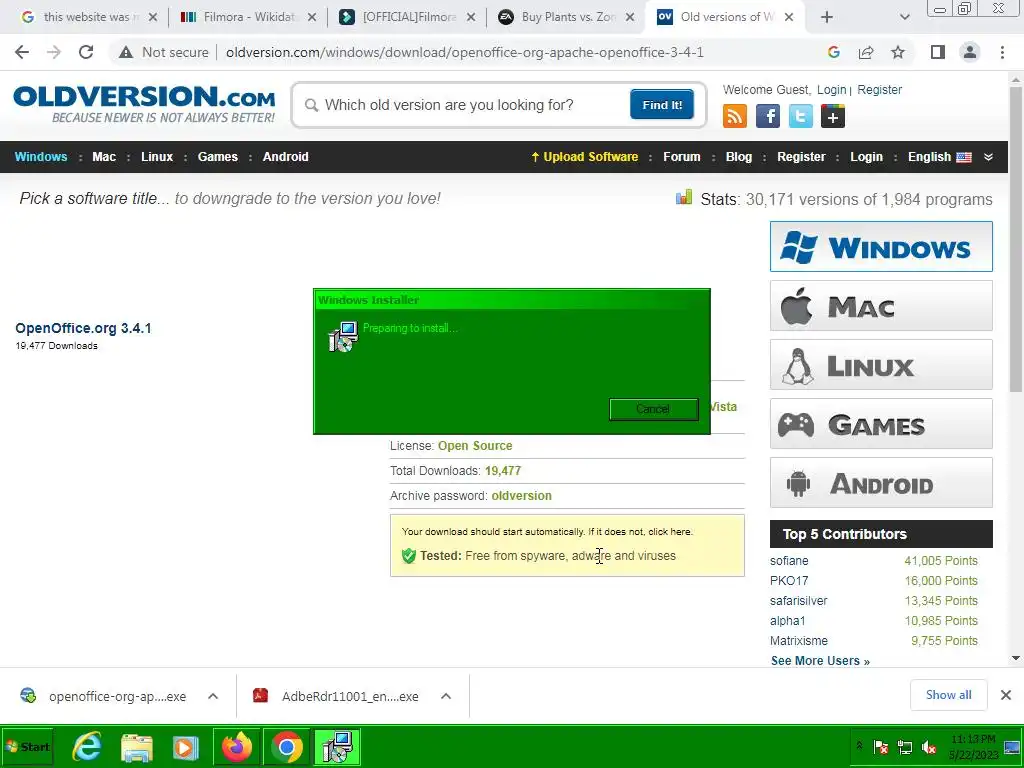Click the large Linux platform button
Viewport: 1024px width, 768px height.
pyautogui.click(x=881, y=364)
